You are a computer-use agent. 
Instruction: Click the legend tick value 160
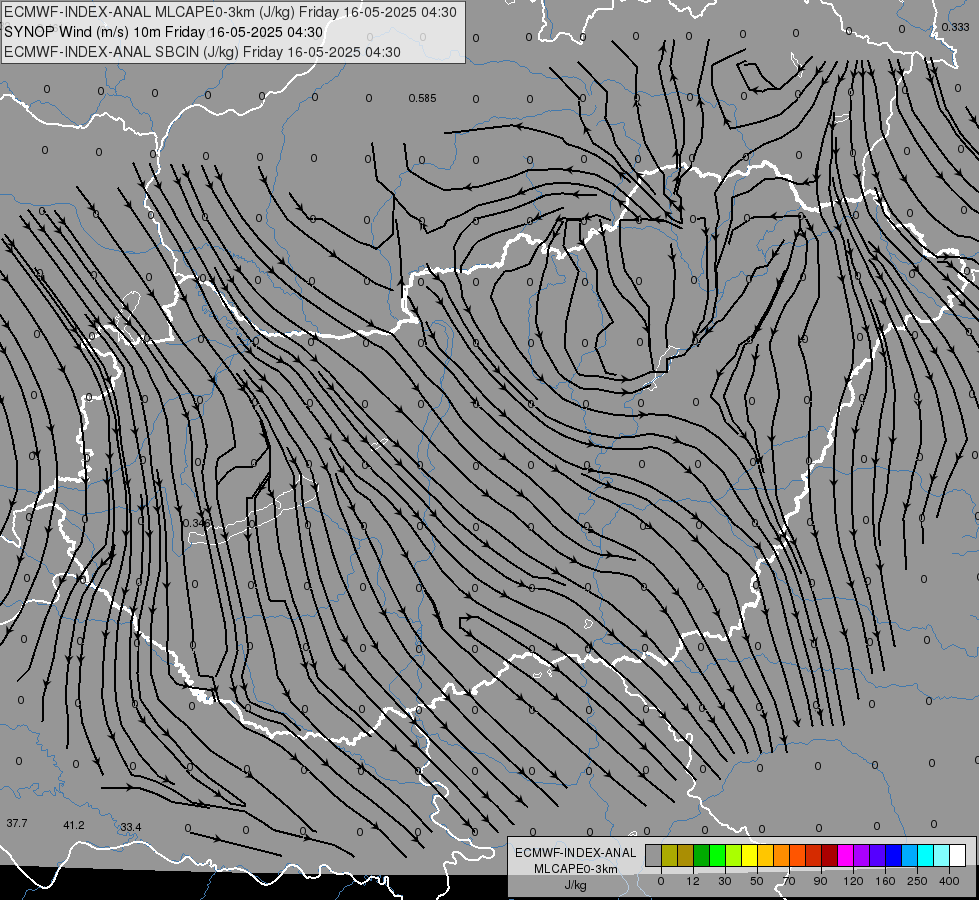885,881
